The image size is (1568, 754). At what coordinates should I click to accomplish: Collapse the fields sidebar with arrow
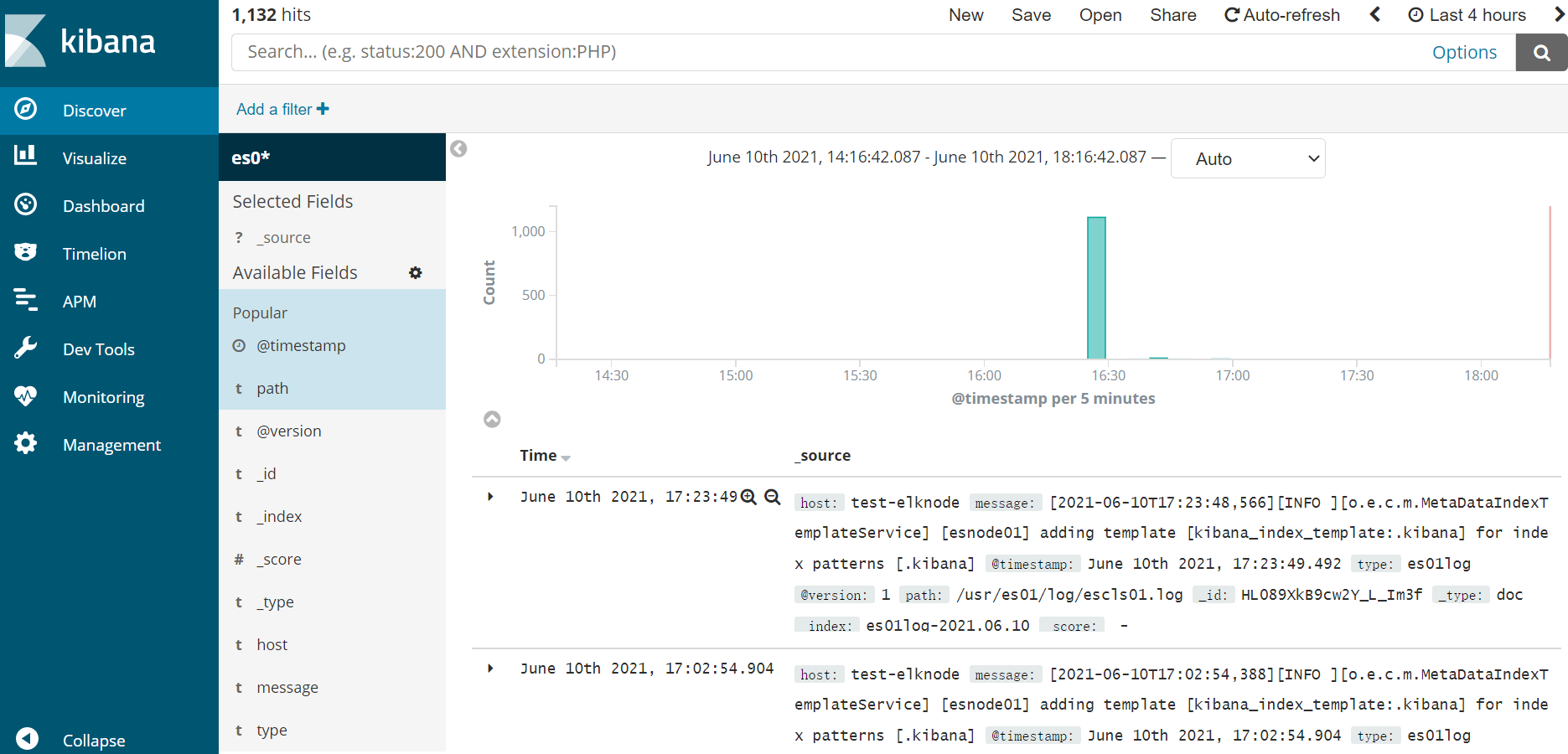click(x=458, y=149)
